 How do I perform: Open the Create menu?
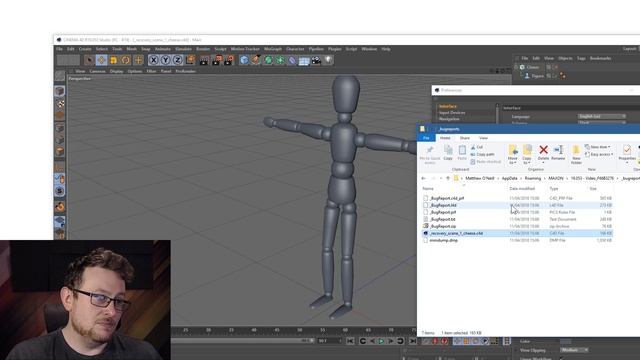85,49
